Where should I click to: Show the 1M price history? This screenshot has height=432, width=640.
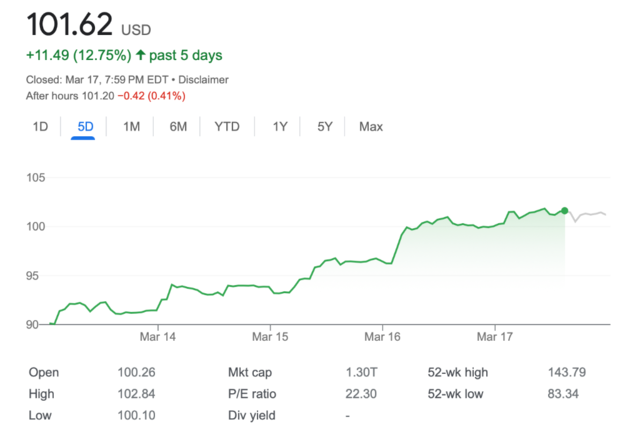point(131,127)
